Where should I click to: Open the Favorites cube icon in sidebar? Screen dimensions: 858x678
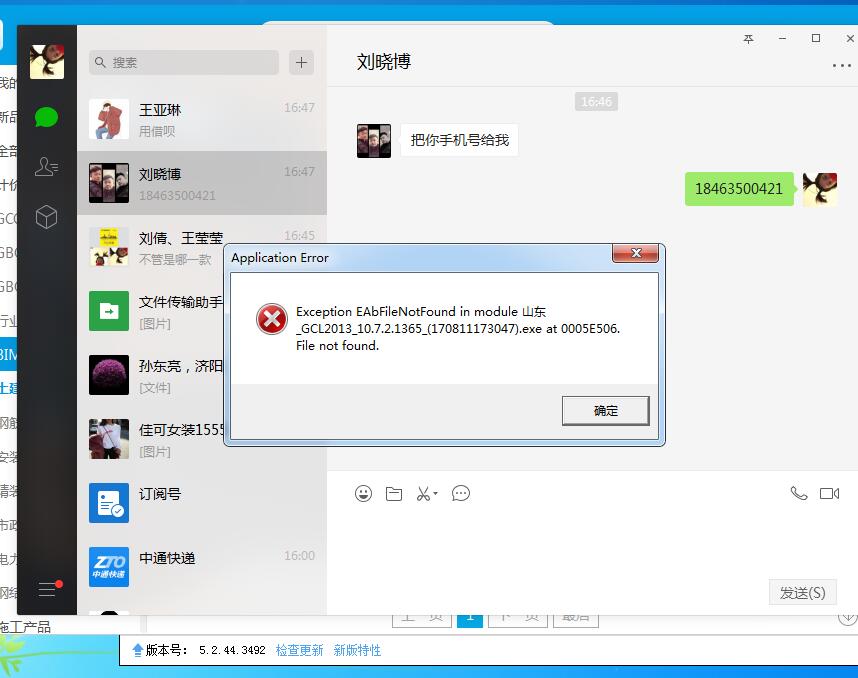tap(47, 217)
